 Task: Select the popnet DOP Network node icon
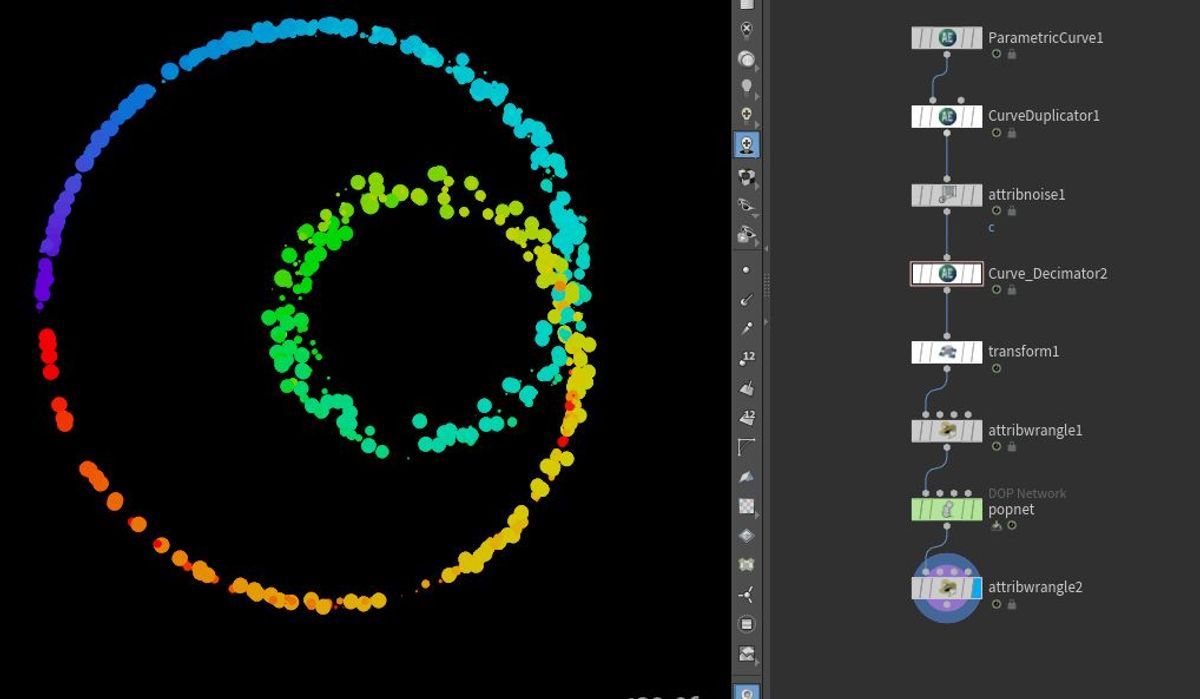coord(947,509)
